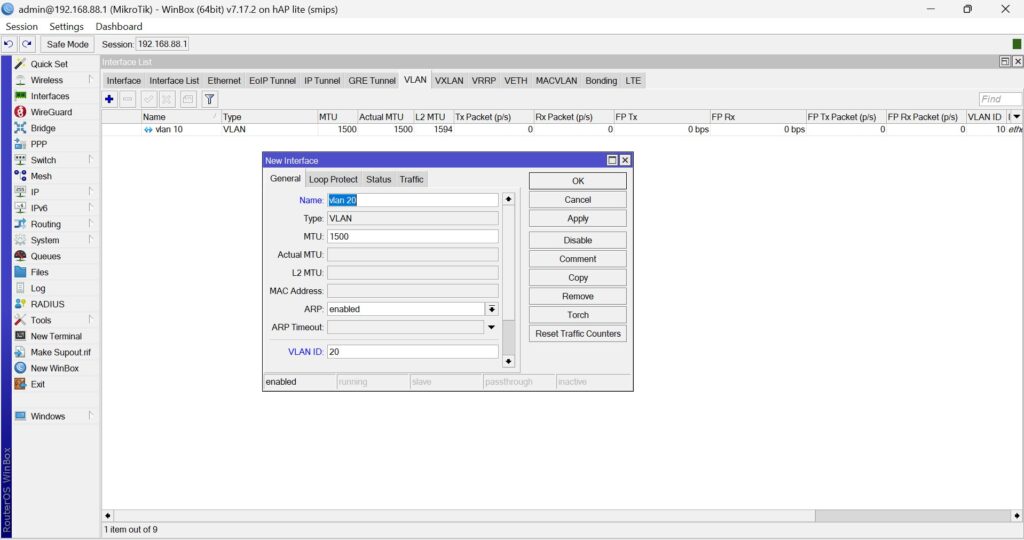Expand the ARP Timeout field arrow
Screen dimensions: 1024x540
(x=491, y=327)
